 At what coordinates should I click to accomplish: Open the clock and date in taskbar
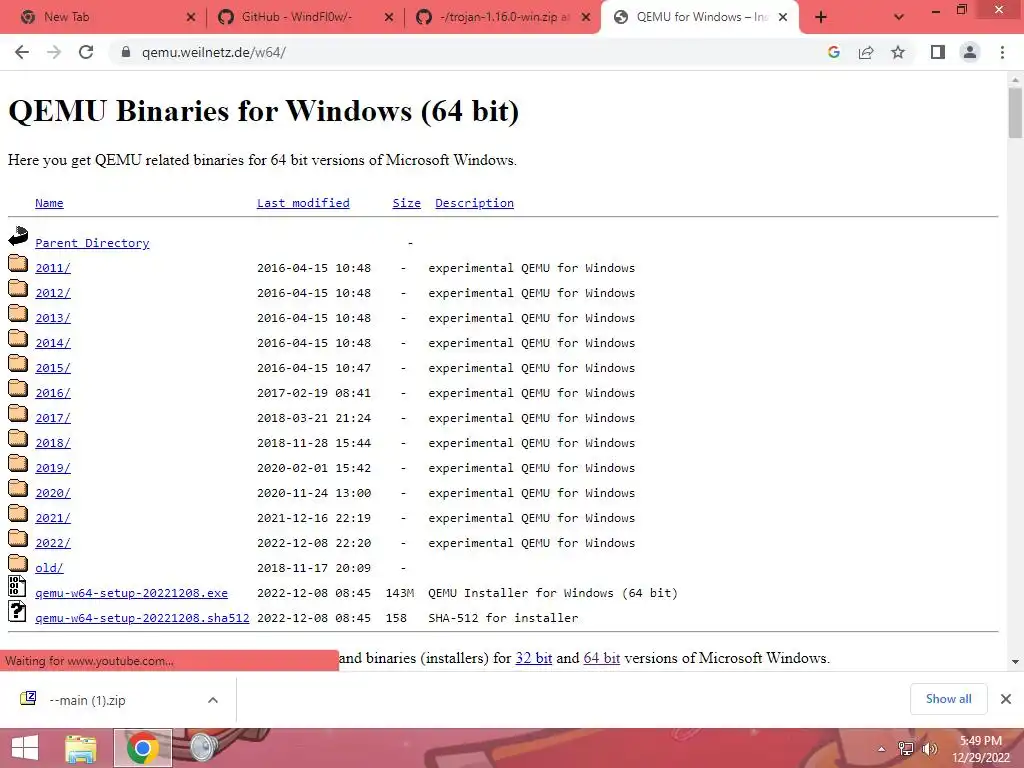click(981, 749)
